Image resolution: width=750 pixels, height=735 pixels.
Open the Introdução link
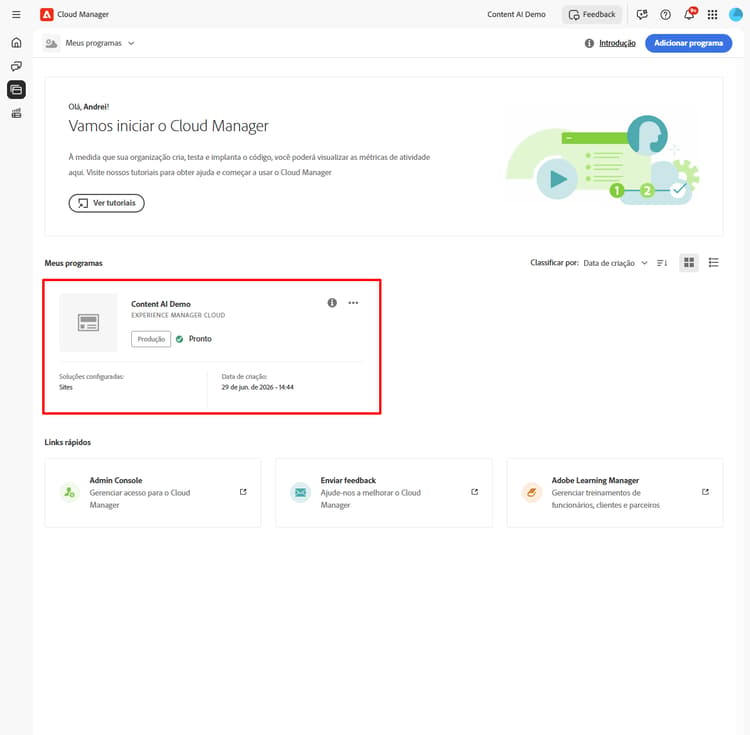617,43
